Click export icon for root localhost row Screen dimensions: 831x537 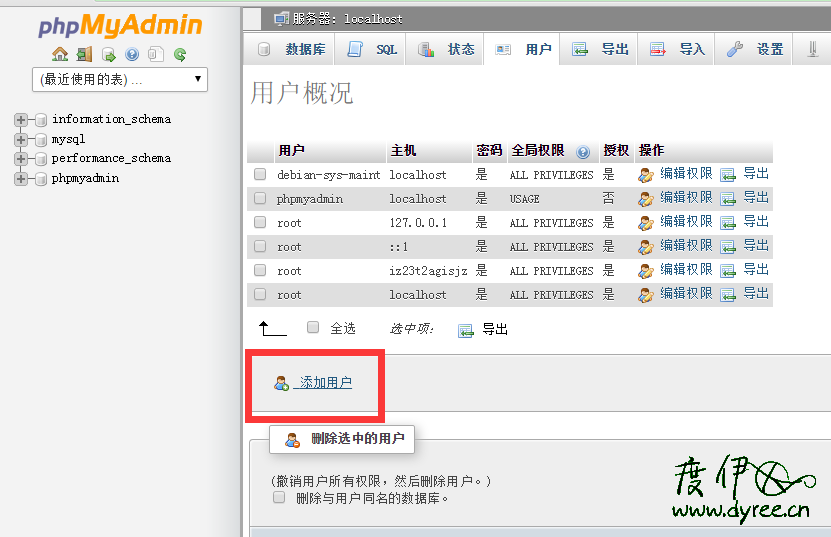click(x=728, y=295)
